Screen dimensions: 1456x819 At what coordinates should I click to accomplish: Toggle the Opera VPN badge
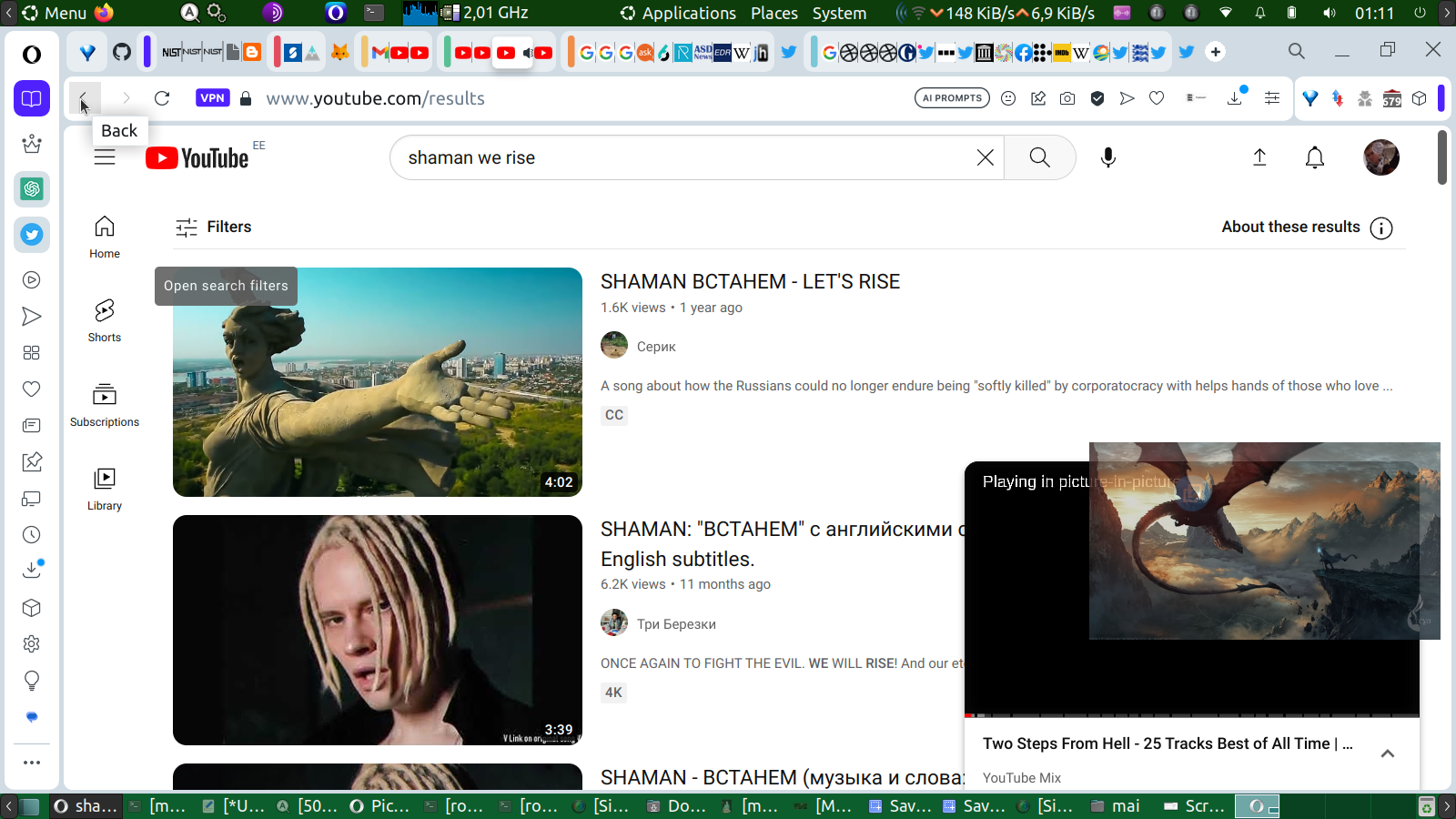tap(212, 98)
